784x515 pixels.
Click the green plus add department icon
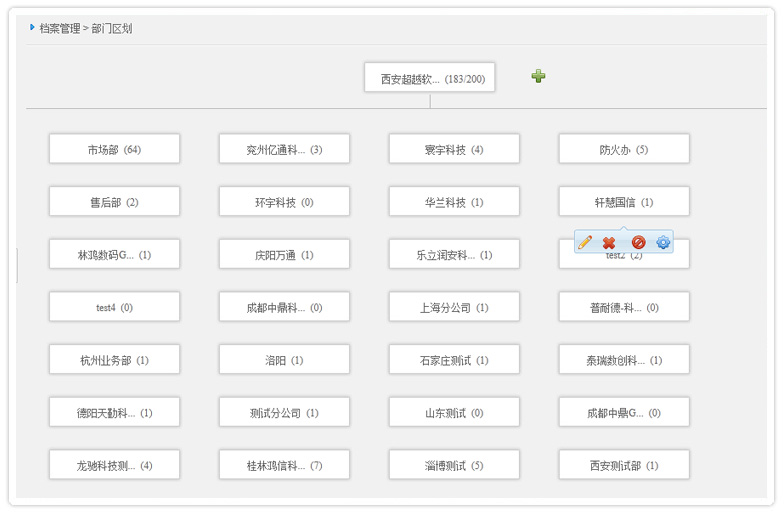click(x=538, y=76)
